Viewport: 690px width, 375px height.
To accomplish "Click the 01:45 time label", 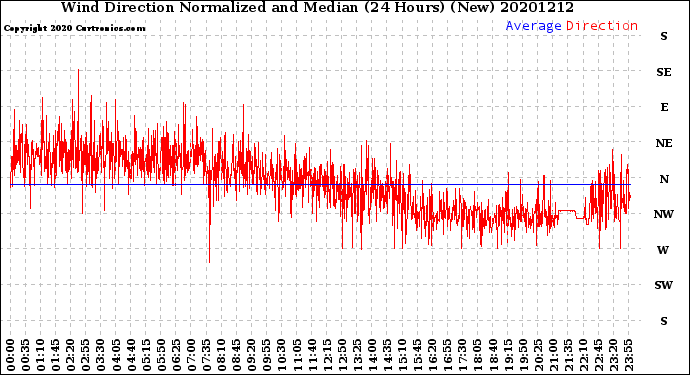I will [56, 355].
